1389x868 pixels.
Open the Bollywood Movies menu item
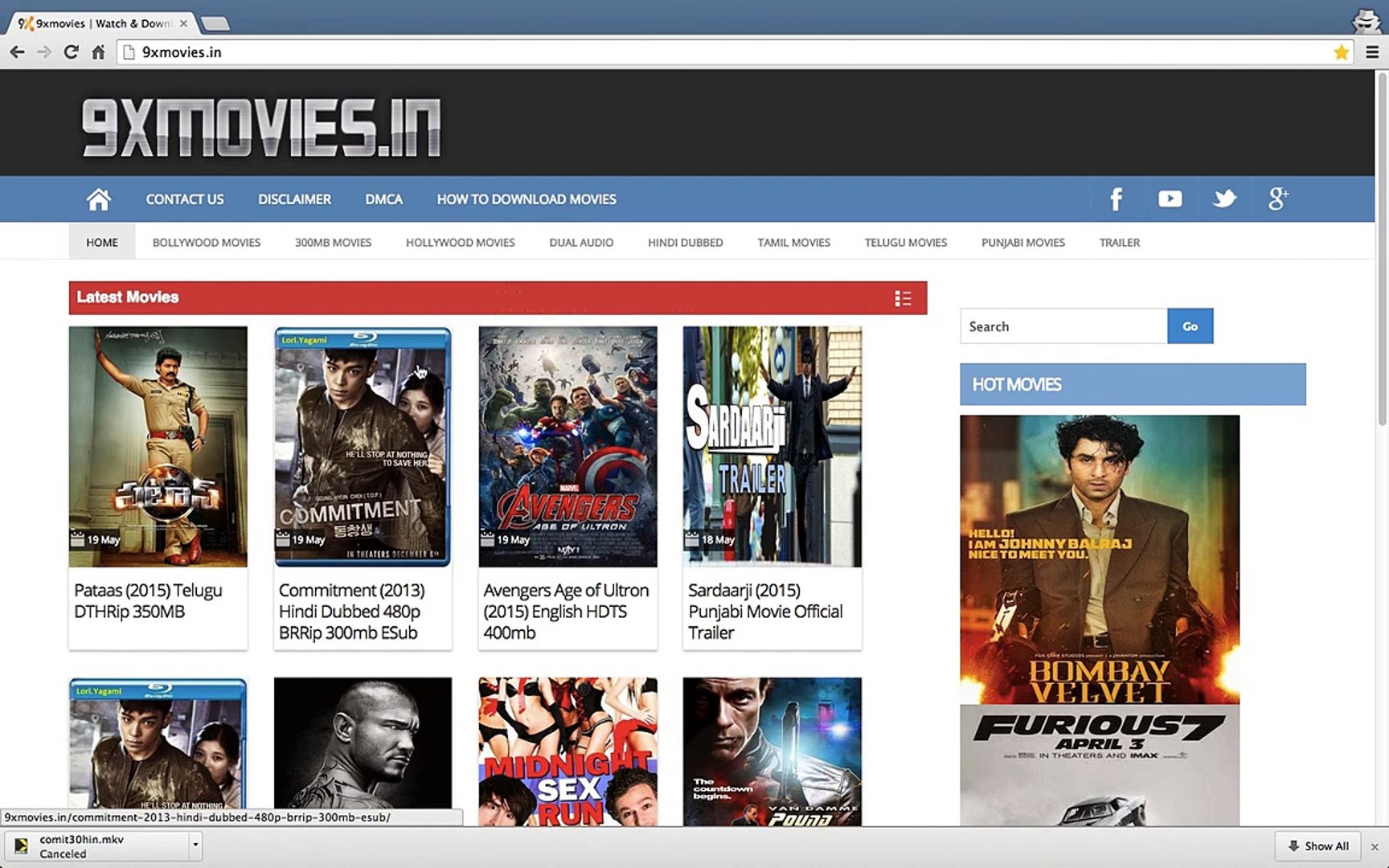pyautogui.click(x=207, y=242)
